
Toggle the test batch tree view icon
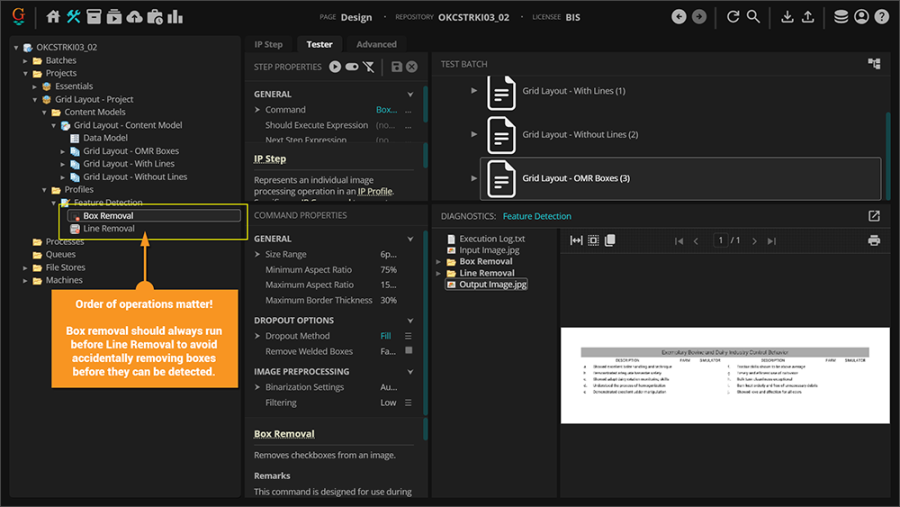pos(874,64)
